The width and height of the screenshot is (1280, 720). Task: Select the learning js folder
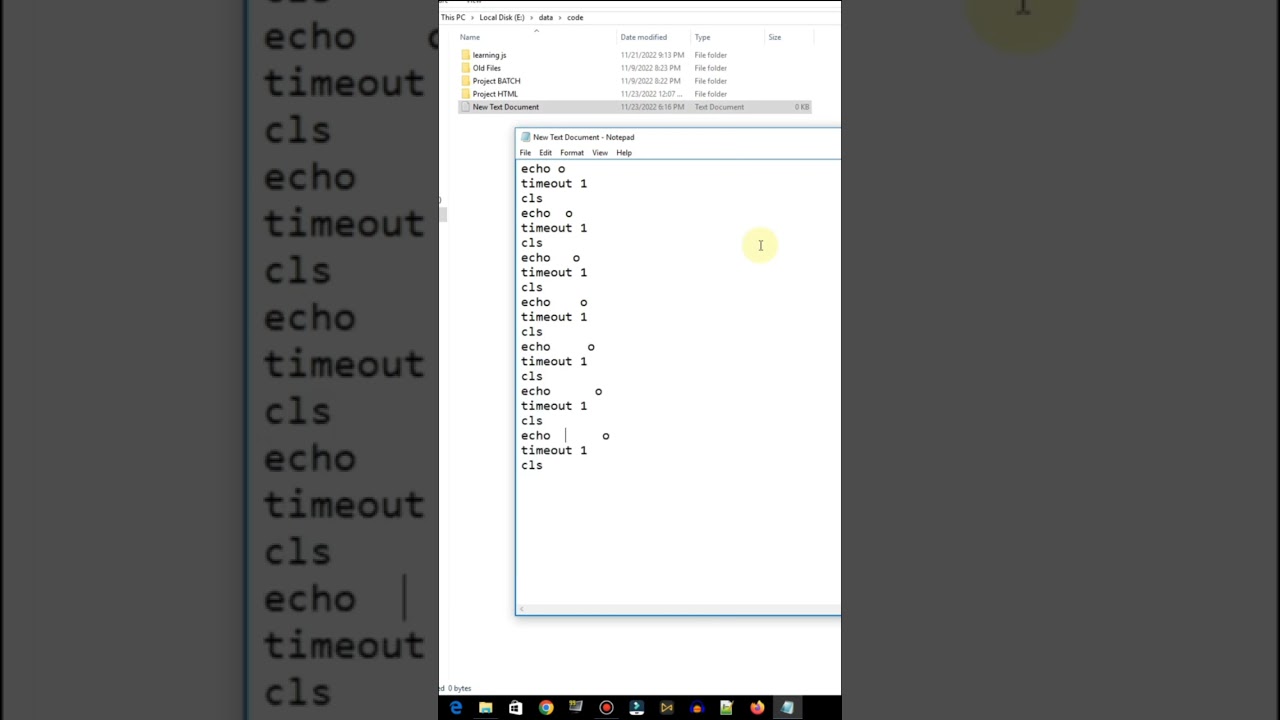coord(489,55)
